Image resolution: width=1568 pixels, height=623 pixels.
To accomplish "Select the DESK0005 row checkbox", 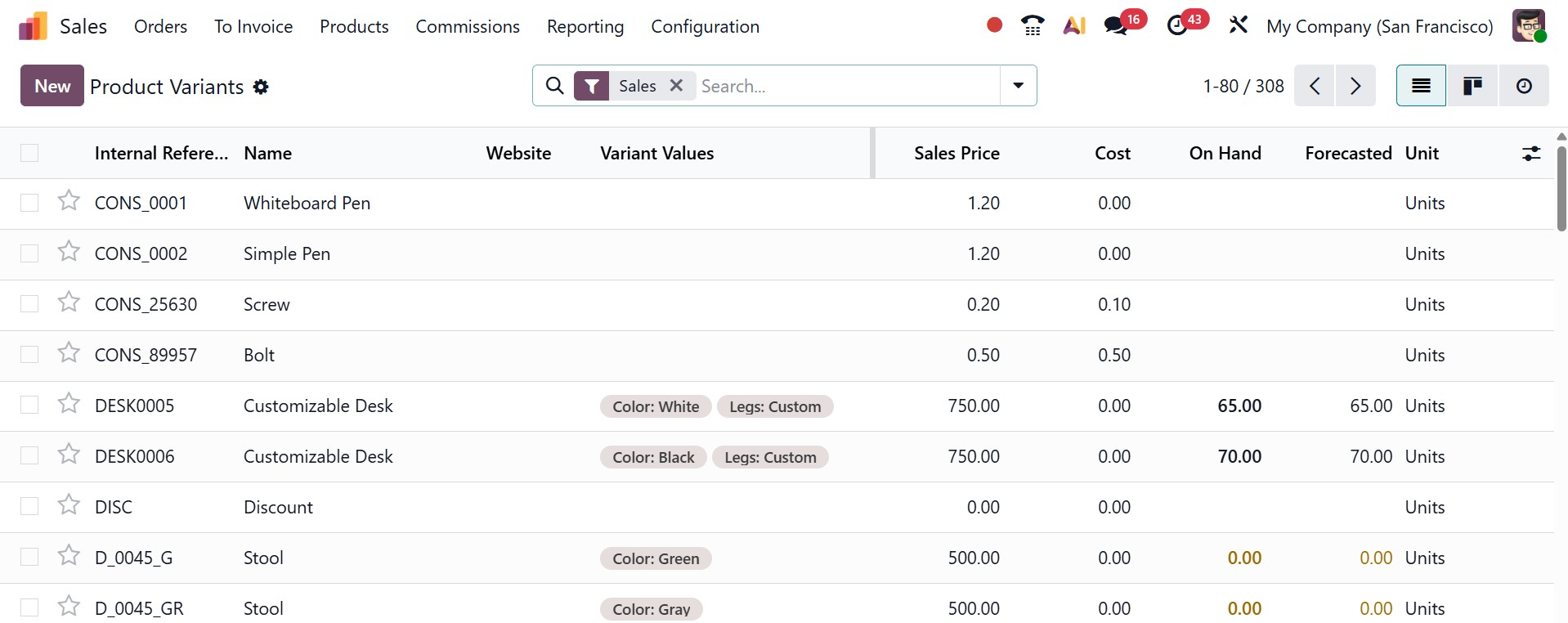I will [29, 406].
